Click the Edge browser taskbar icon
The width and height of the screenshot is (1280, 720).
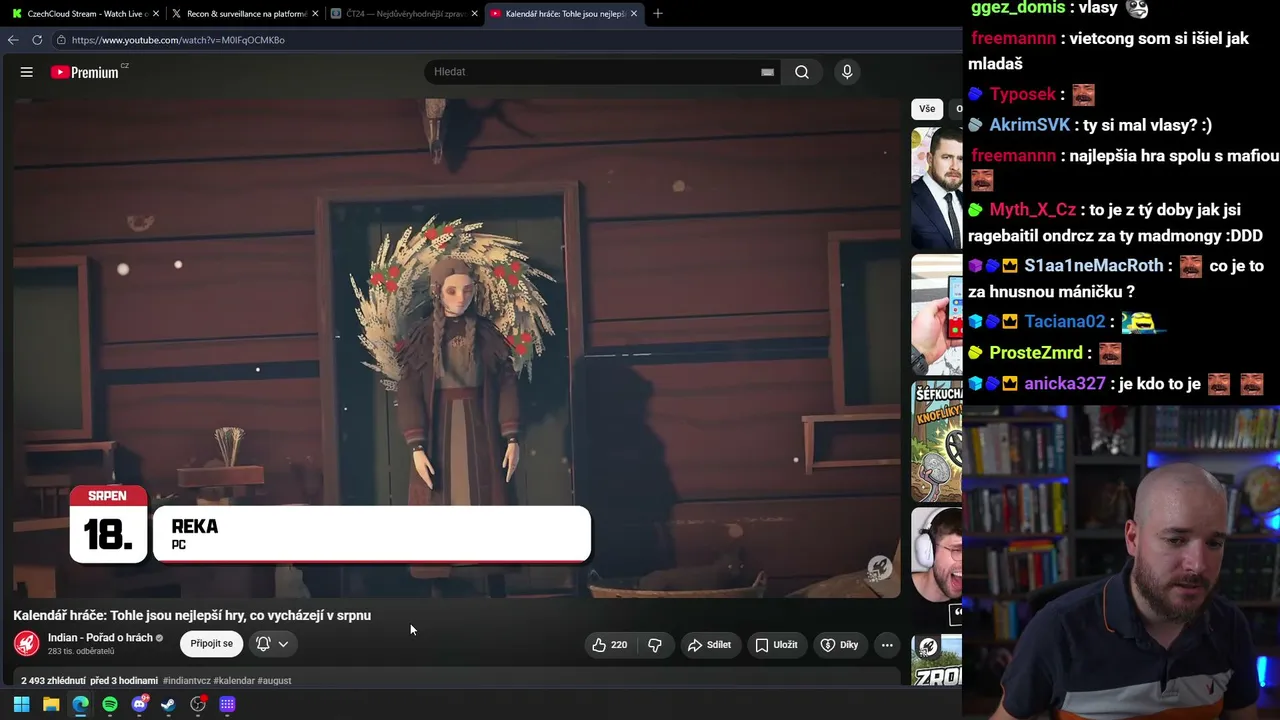[x=80, y=704]
